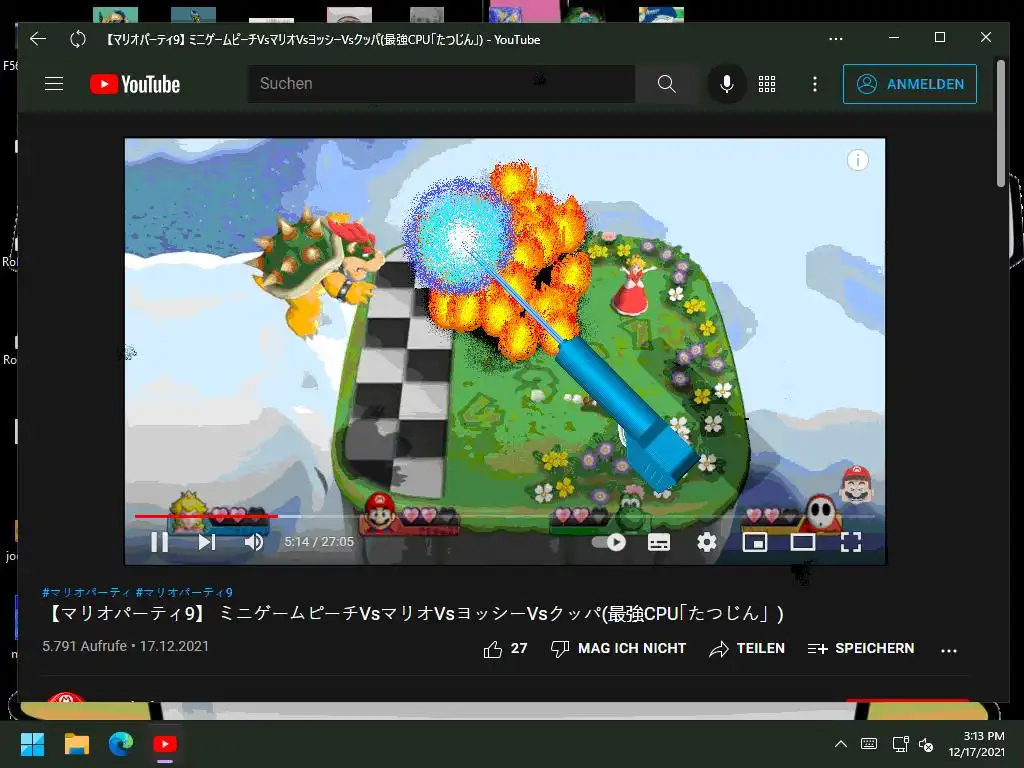This screenshot has width=1024, height=768.
Task: Show hidden system tray icons
Action: click(x=841, y=744)
